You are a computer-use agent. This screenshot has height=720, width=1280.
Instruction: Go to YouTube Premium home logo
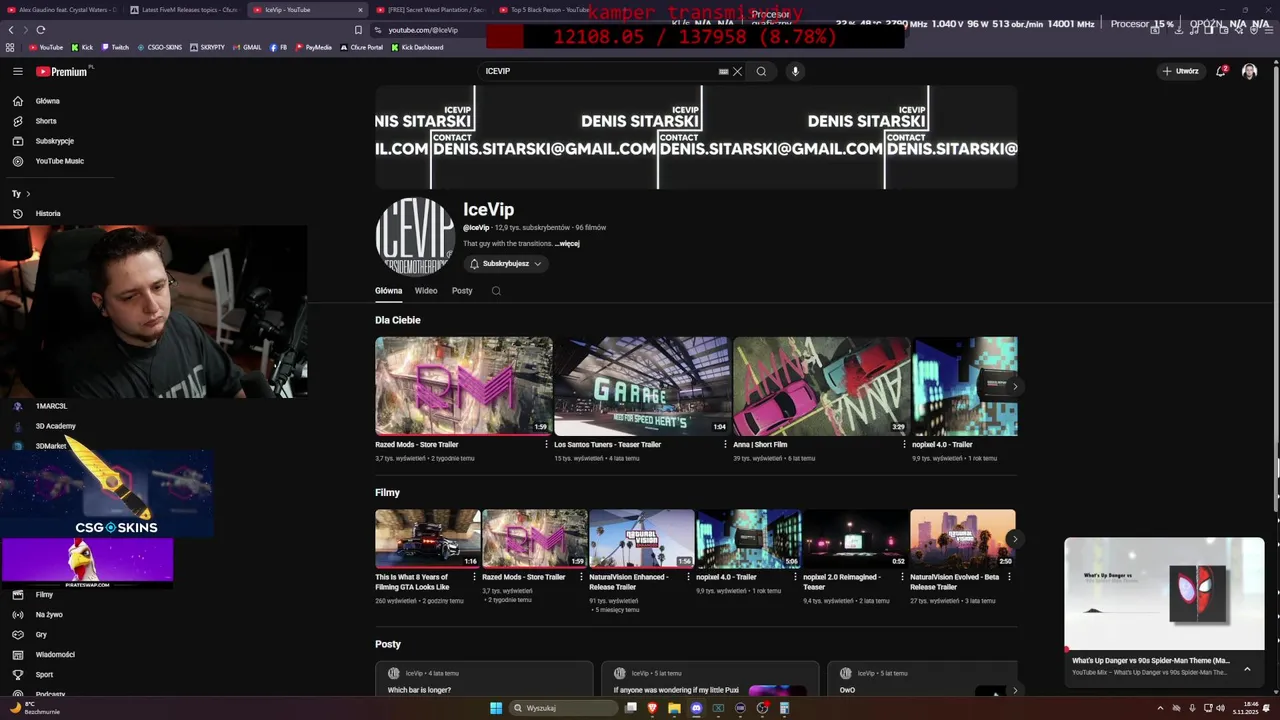62,71
